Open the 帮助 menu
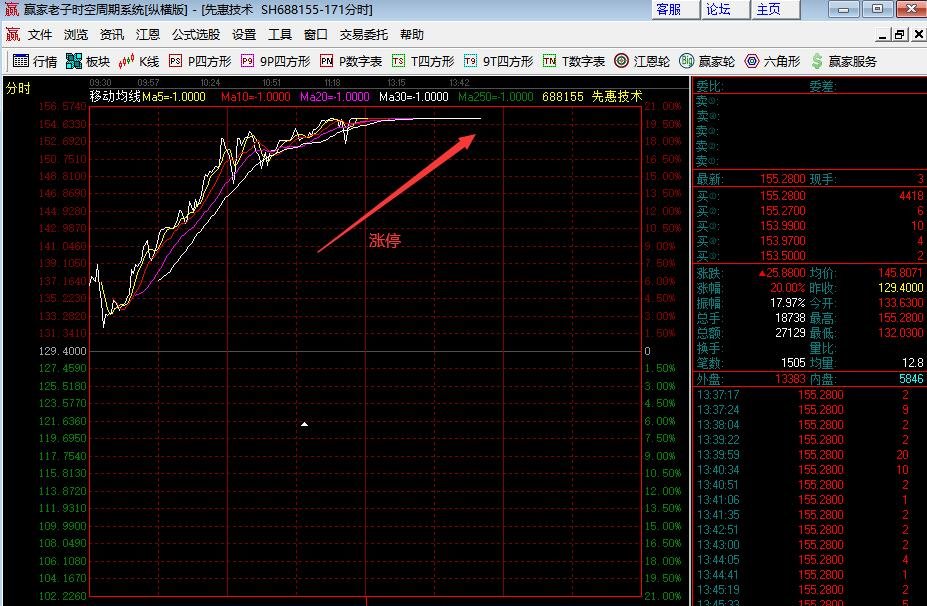 [411, 34]
